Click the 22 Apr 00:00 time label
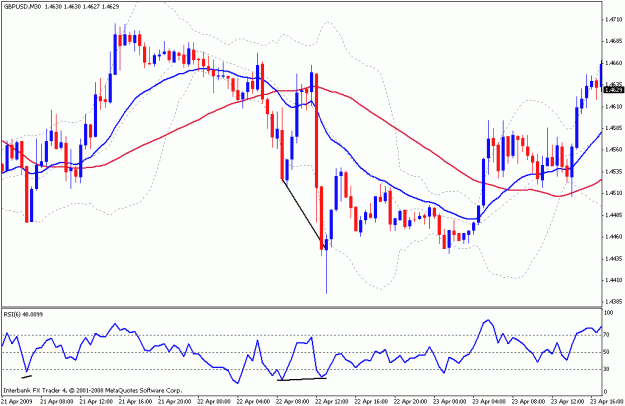The image size is (625, 406). 213,401
